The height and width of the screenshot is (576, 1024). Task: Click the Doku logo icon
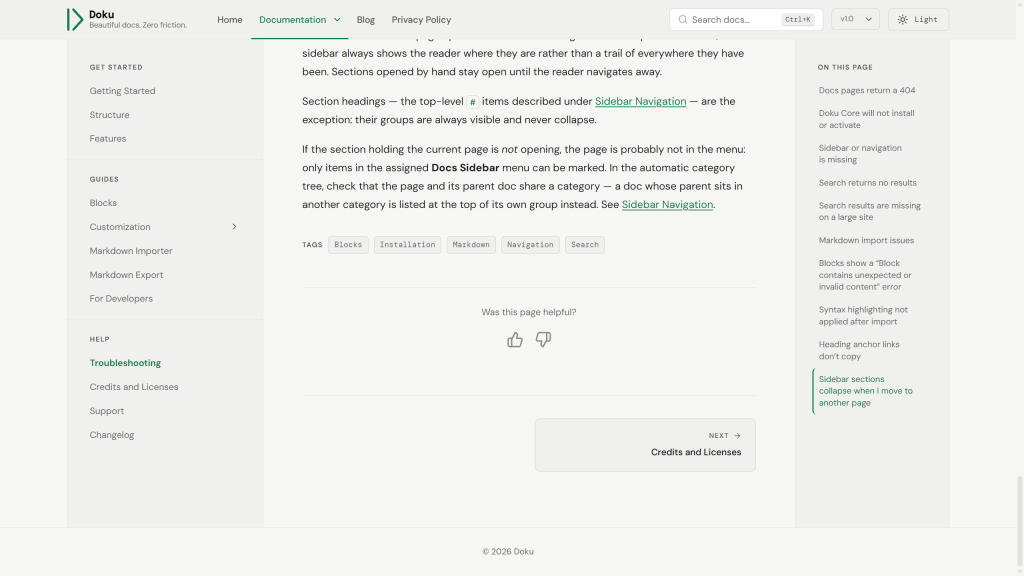[x=75, y=20]
